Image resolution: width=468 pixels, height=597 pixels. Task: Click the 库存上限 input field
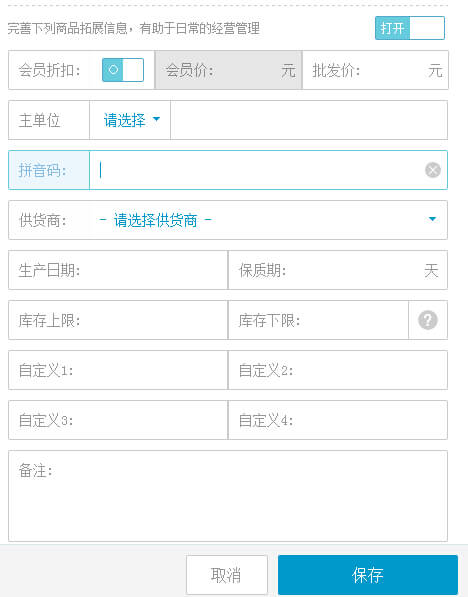[118, 320]
